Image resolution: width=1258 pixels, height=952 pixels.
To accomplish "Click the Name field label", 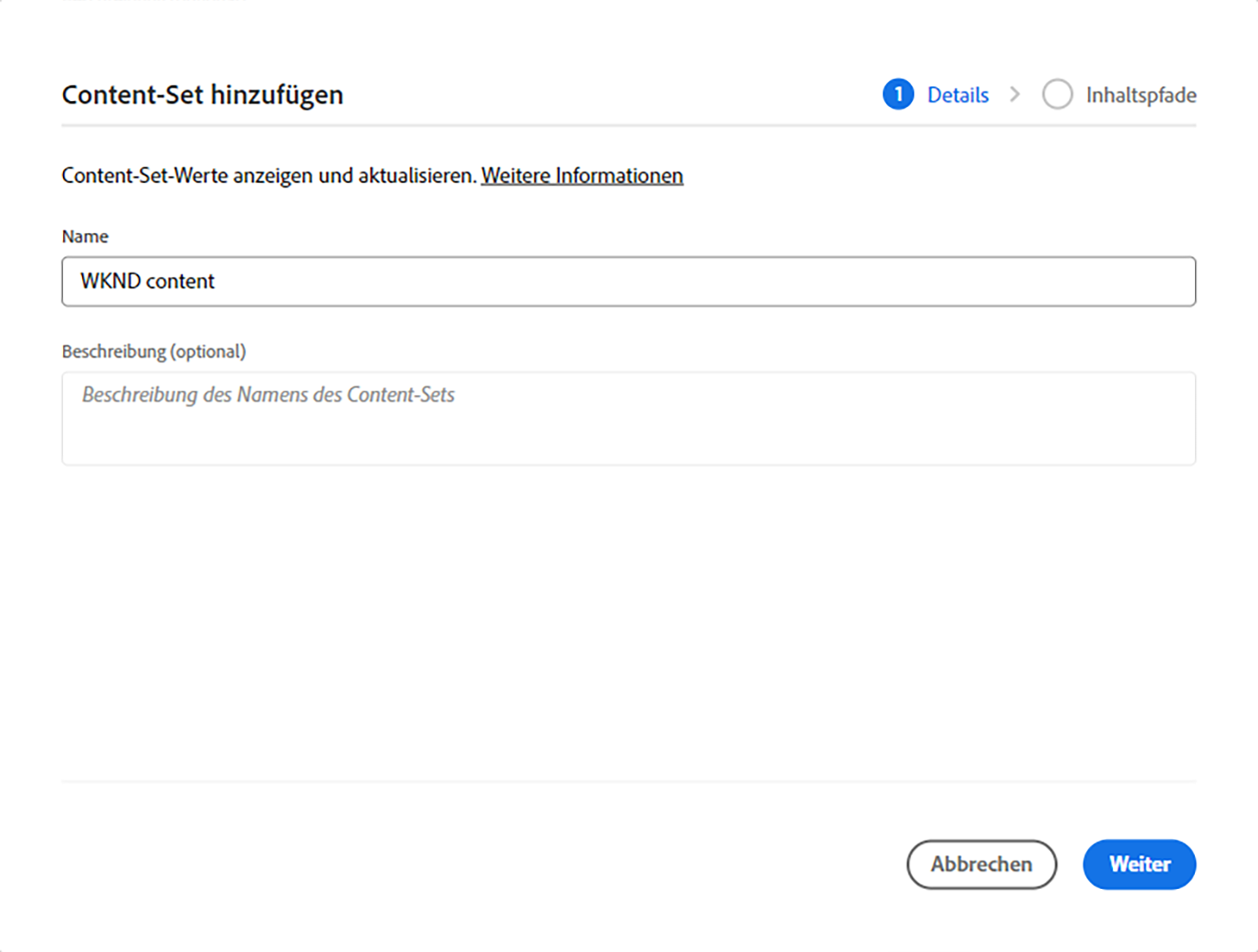I will (x=85, y=236).
